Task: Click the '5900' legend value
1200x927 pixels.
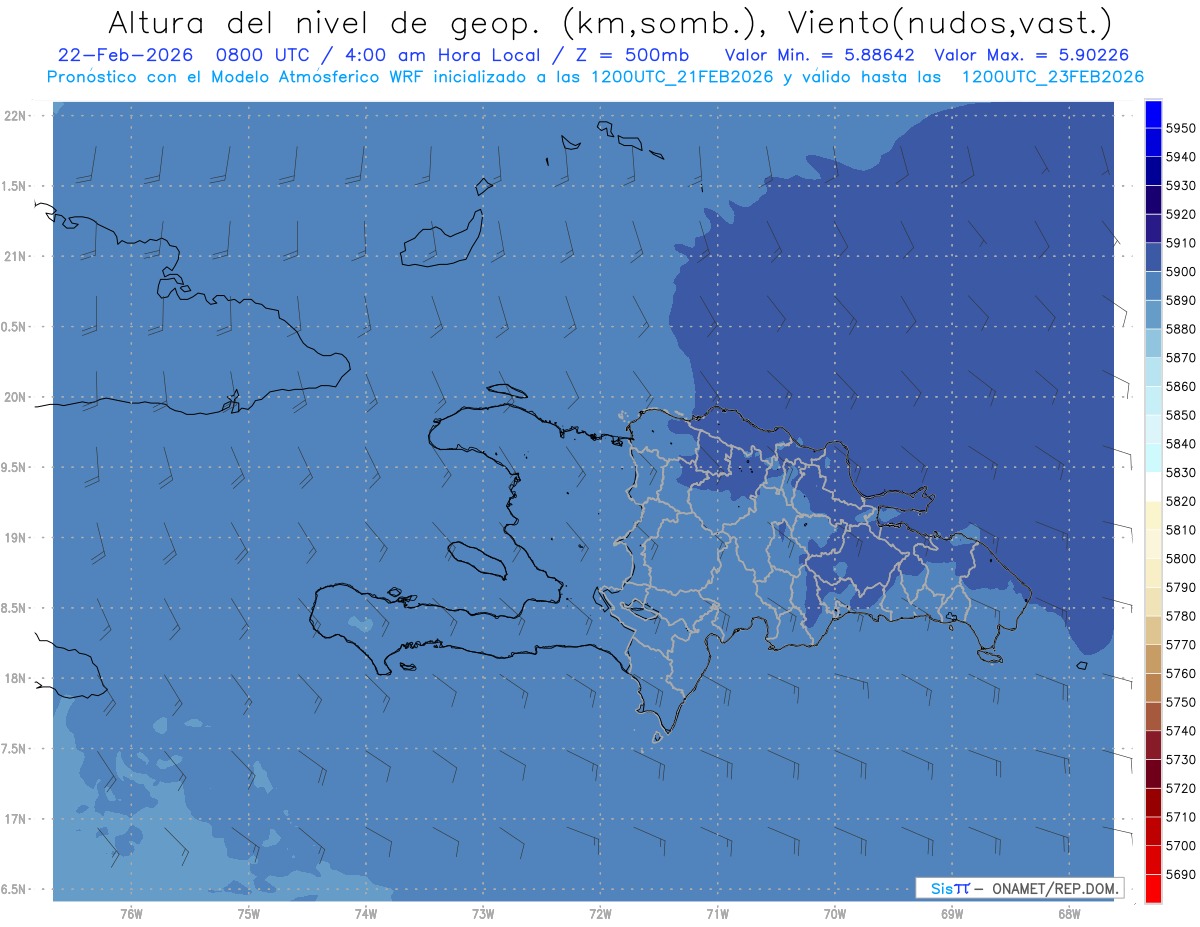Action: 1180,272
